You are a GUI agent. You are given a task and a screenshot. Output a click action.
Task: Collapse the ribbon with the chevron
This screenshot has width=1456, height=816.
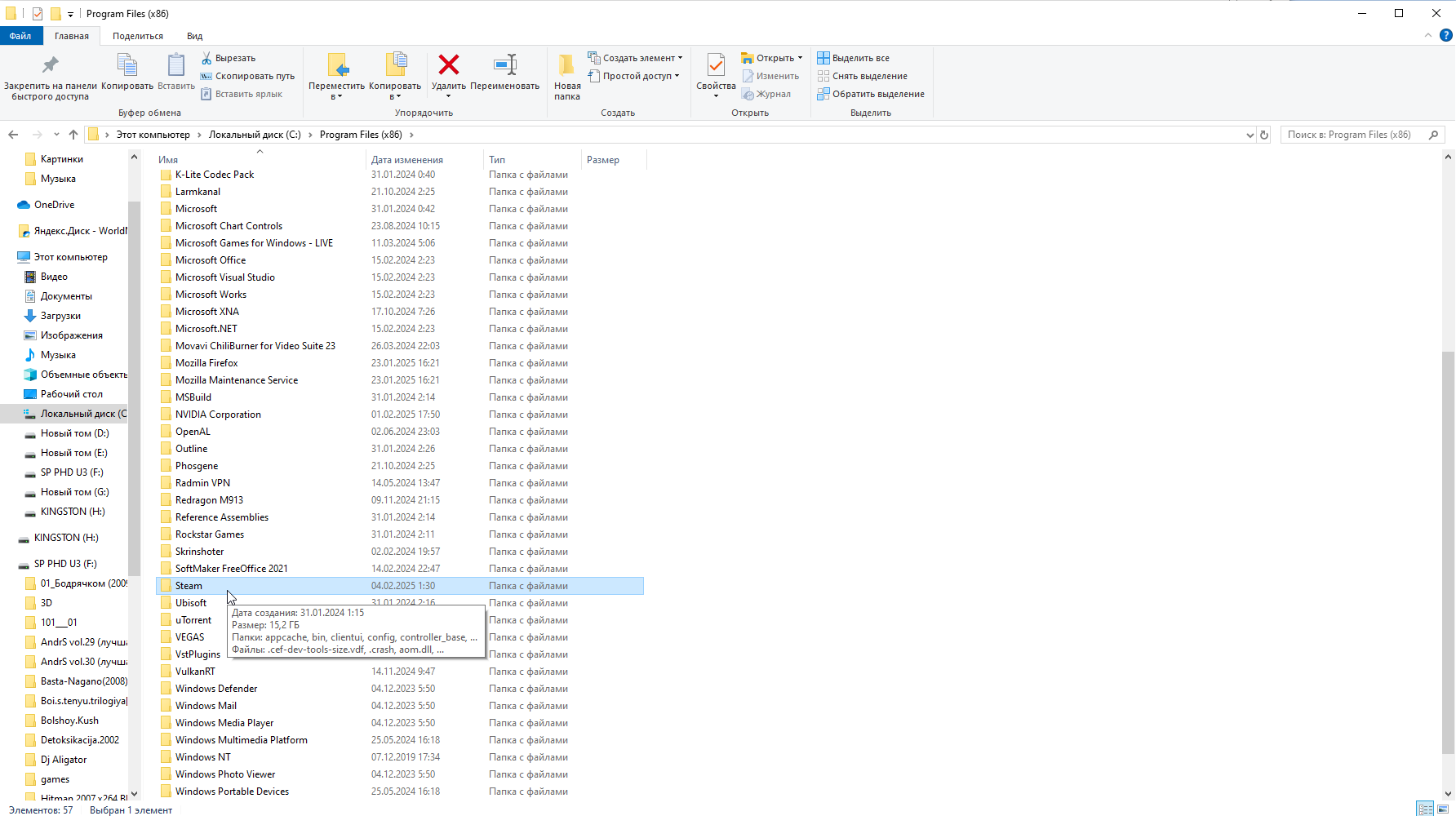tap(1427, 35)
